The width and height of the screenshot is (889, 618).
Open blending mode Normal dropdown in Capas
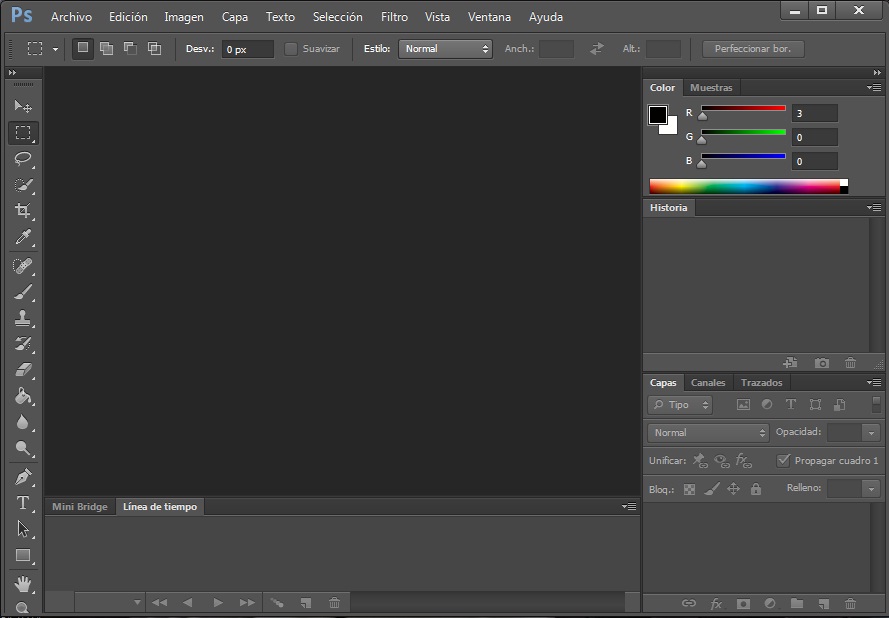click(708, 433)
